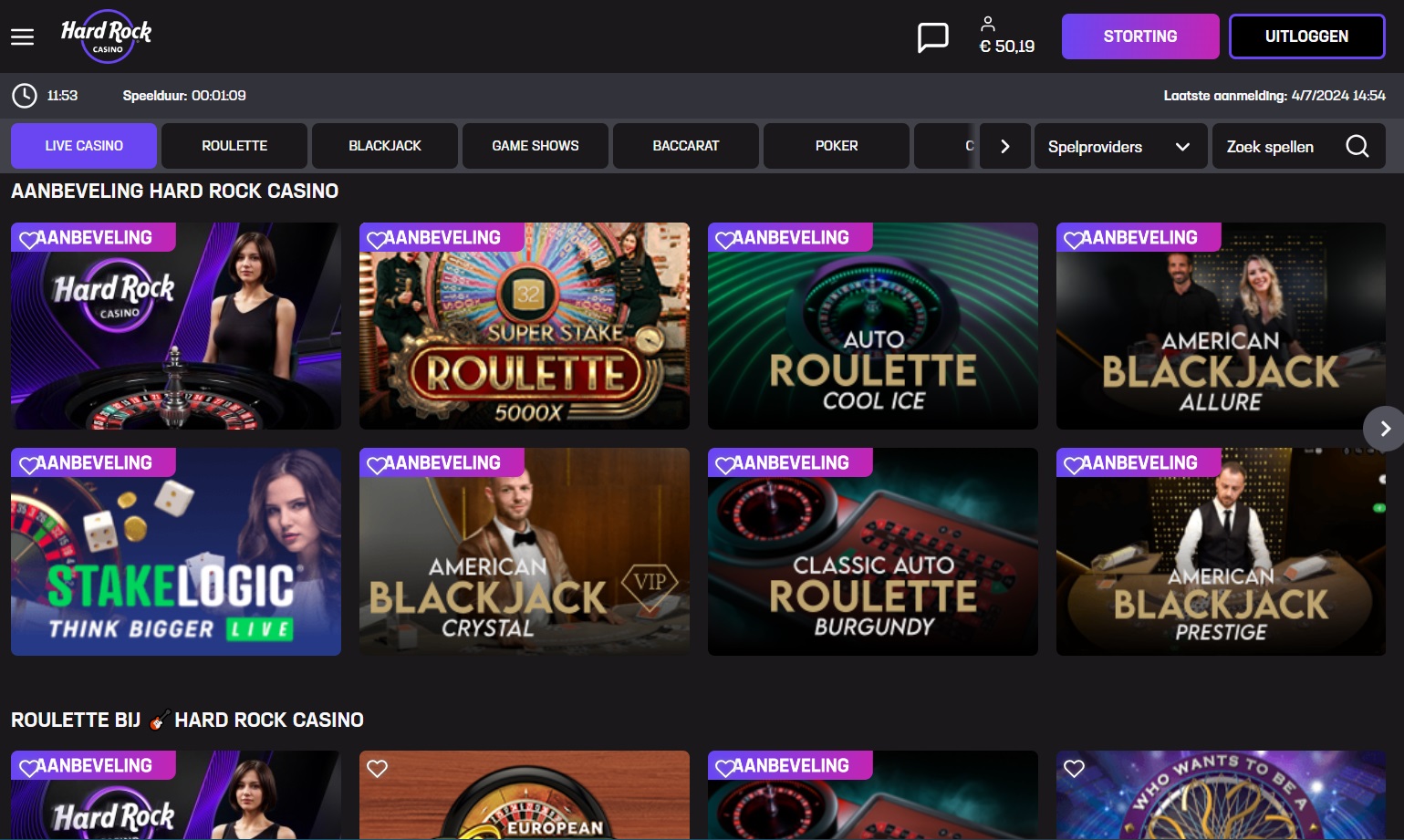Screen dimensions: 1404x840
Task: Click the Uitloggen button
Action: tap(1306, 36)
